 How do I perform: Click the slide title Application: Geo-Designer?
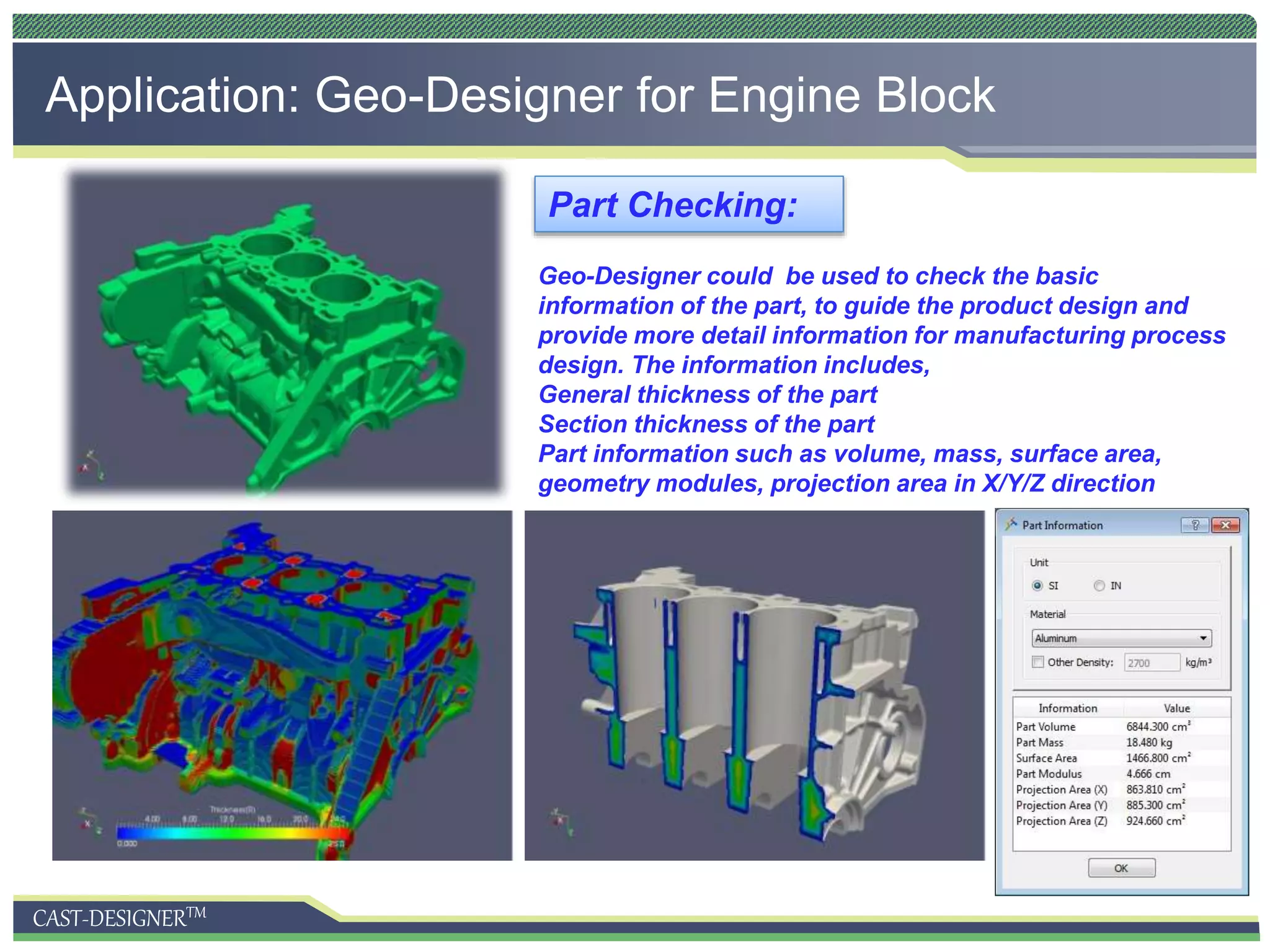coord(520,95)
